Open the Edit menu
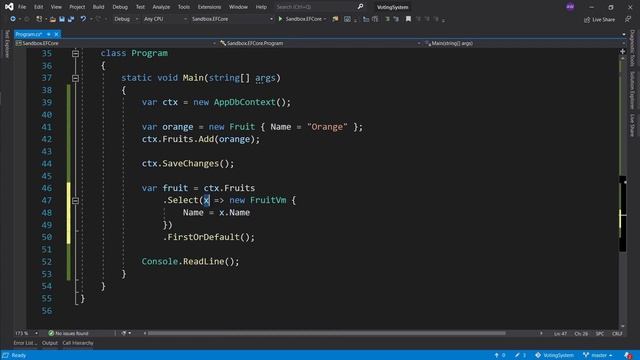 (x=38, y=7)
